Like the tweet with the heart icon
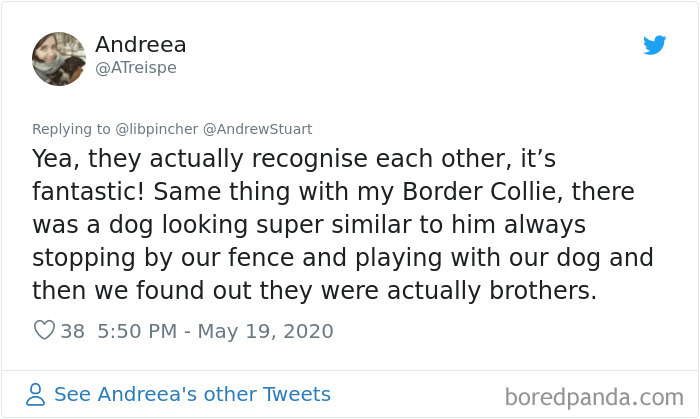 44,331
